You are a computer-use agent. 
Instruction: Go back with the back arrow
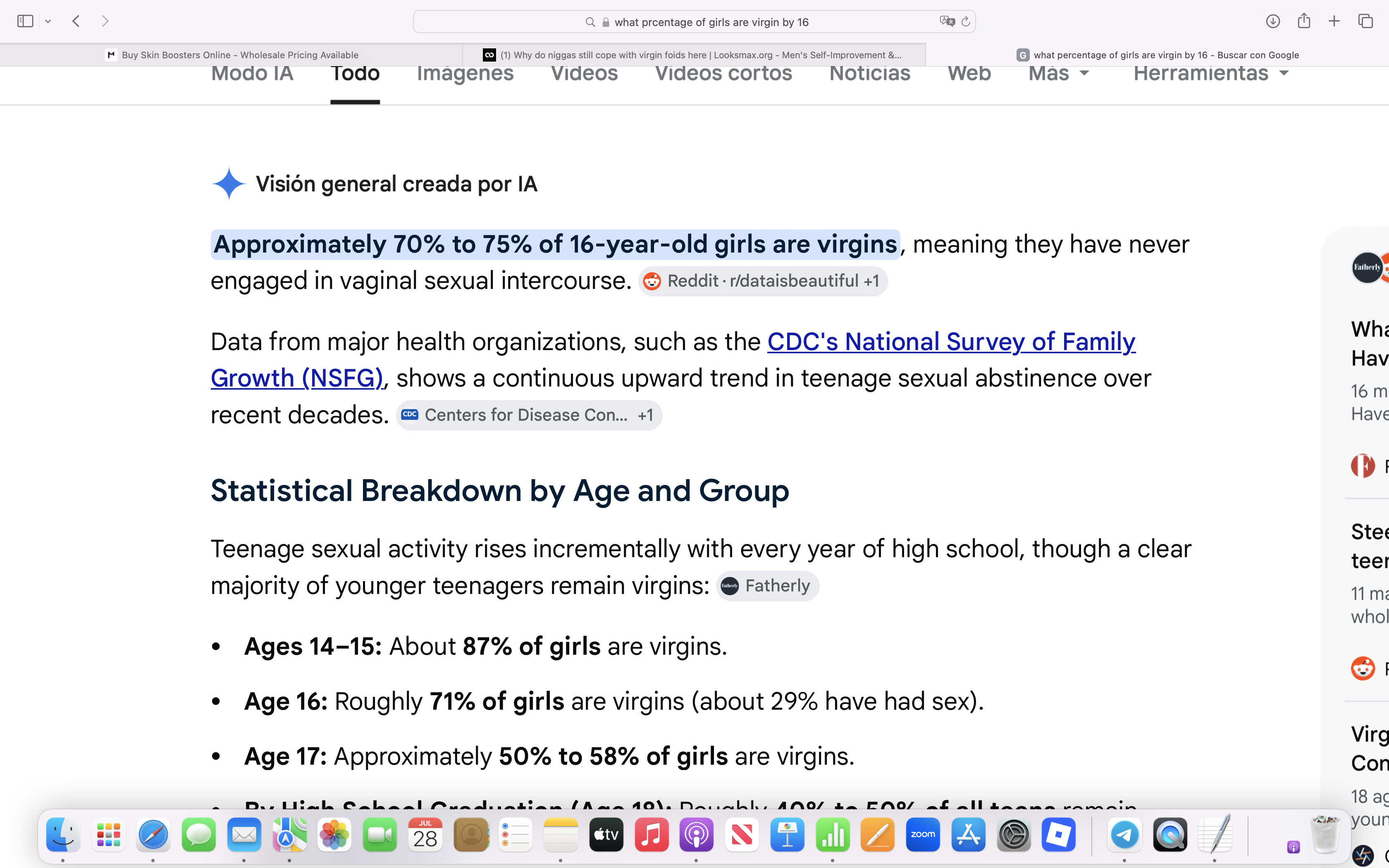[76, 21]
